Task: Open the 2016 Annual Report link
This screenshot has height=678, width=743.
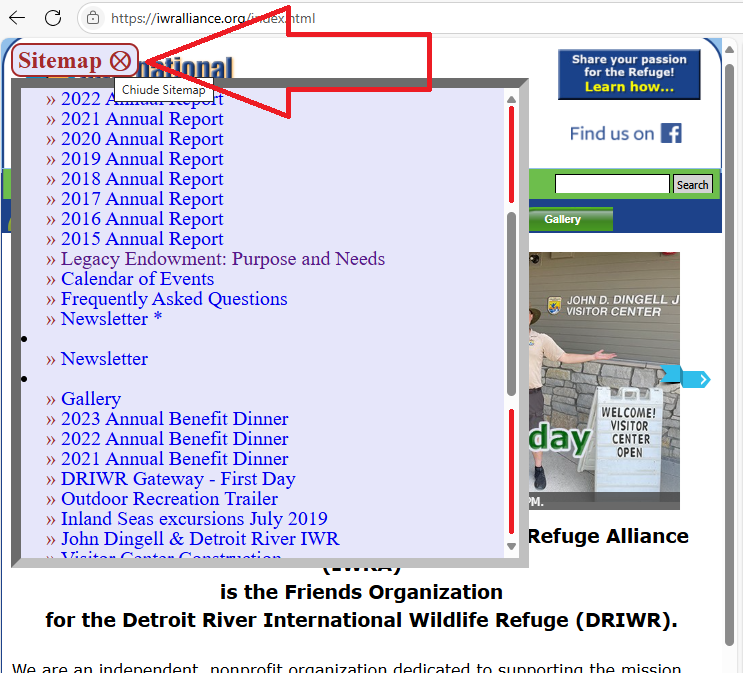Action: [142, 219]
